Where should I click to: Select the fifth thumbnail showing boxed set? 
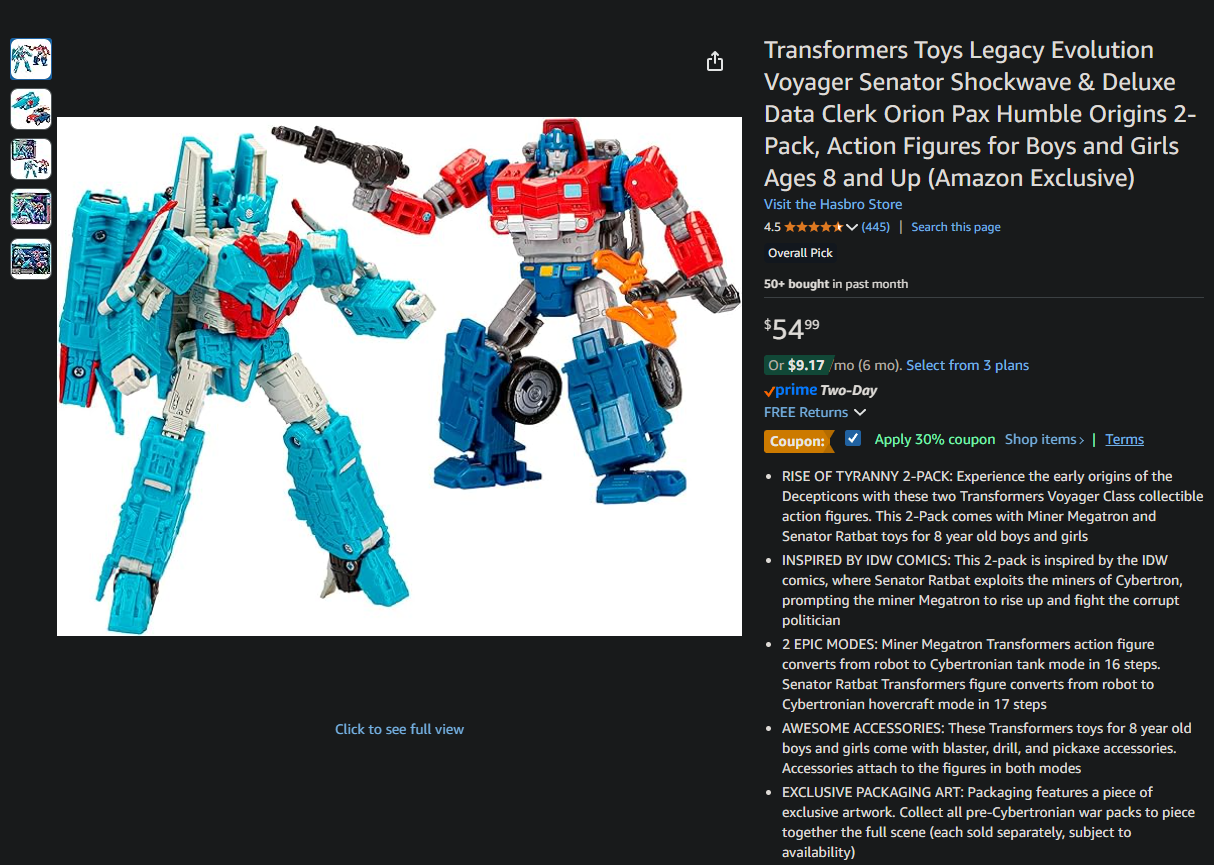[x=31, y=259]
